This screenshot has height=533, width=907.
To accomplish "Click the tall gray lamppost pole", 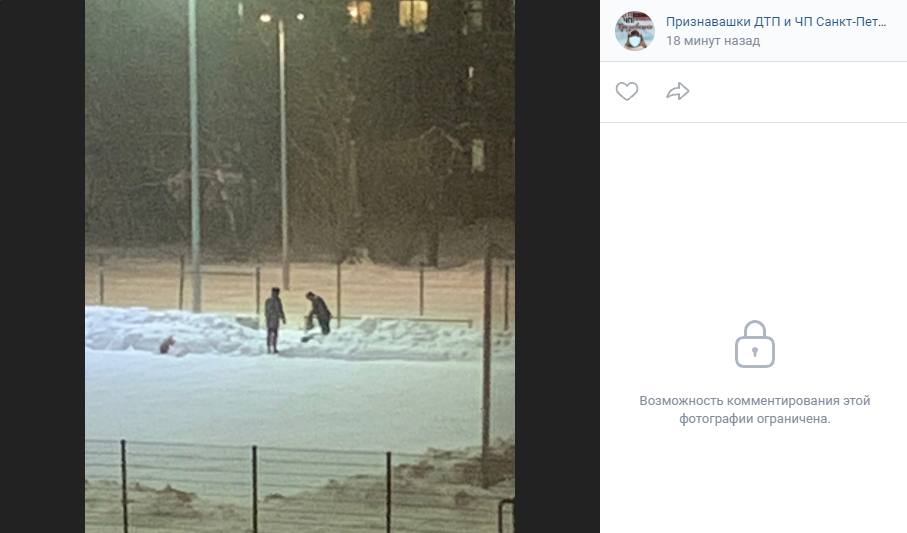I will click(x=194, y=156).
